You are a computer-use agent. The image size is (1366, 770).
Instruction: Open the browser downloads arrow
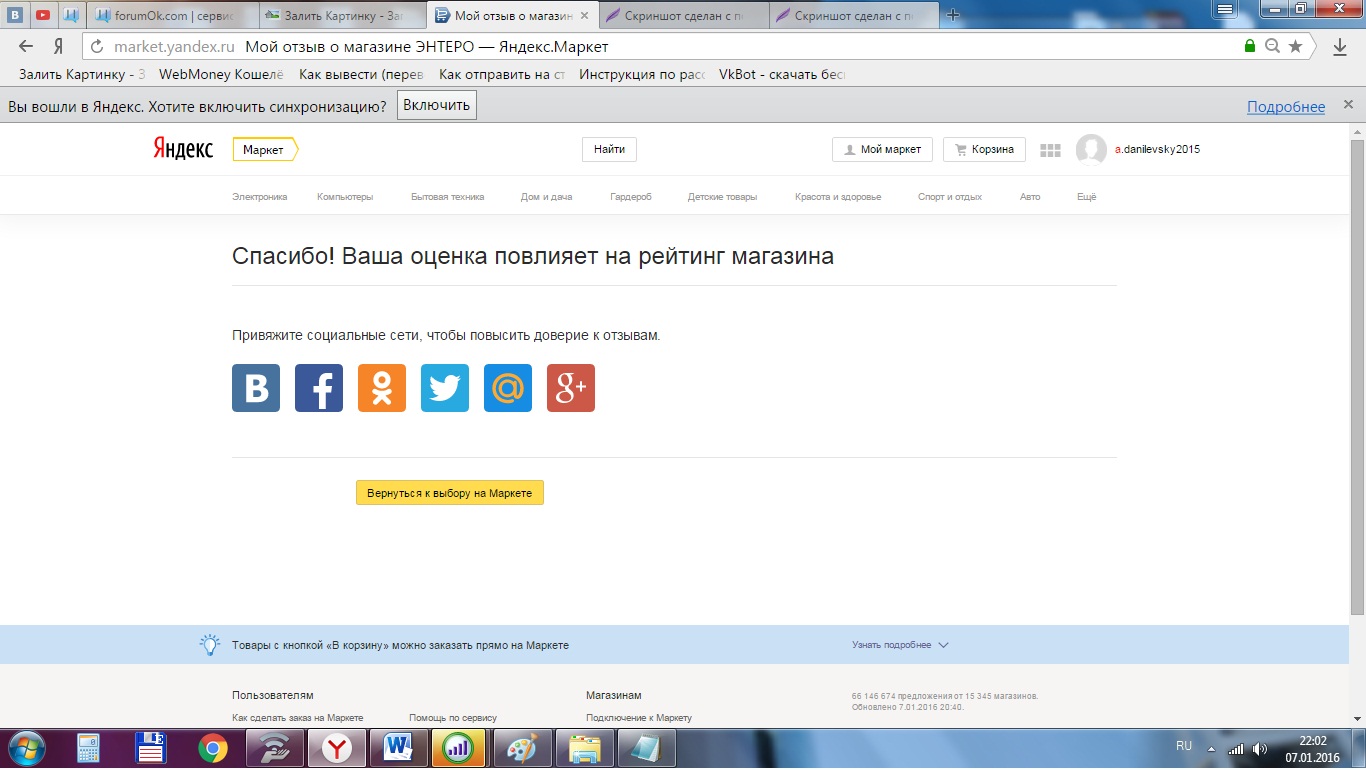[x=1341, y=46]
